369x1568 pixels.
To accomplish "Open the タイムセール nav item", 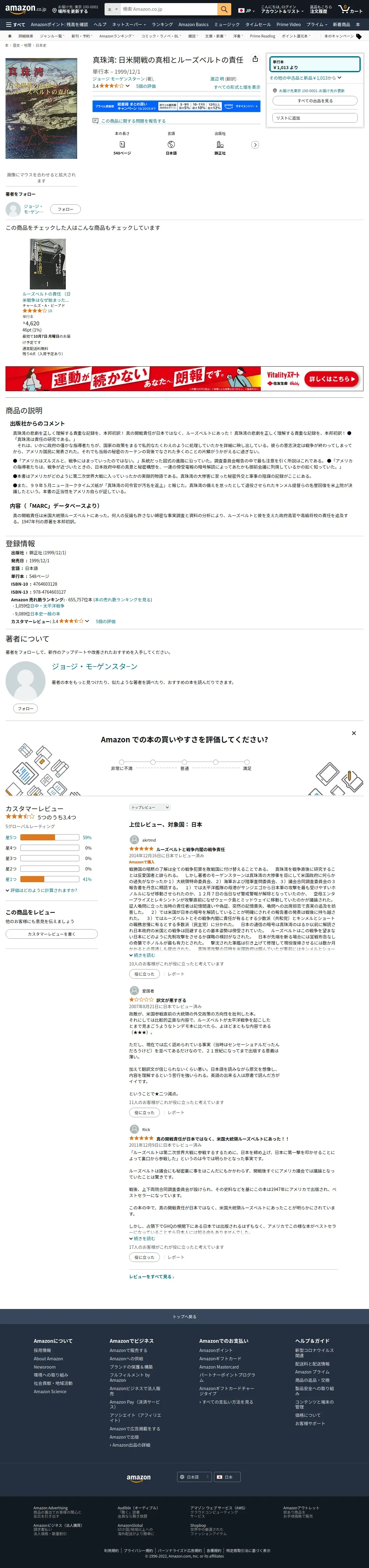I will tap(258, 24).
